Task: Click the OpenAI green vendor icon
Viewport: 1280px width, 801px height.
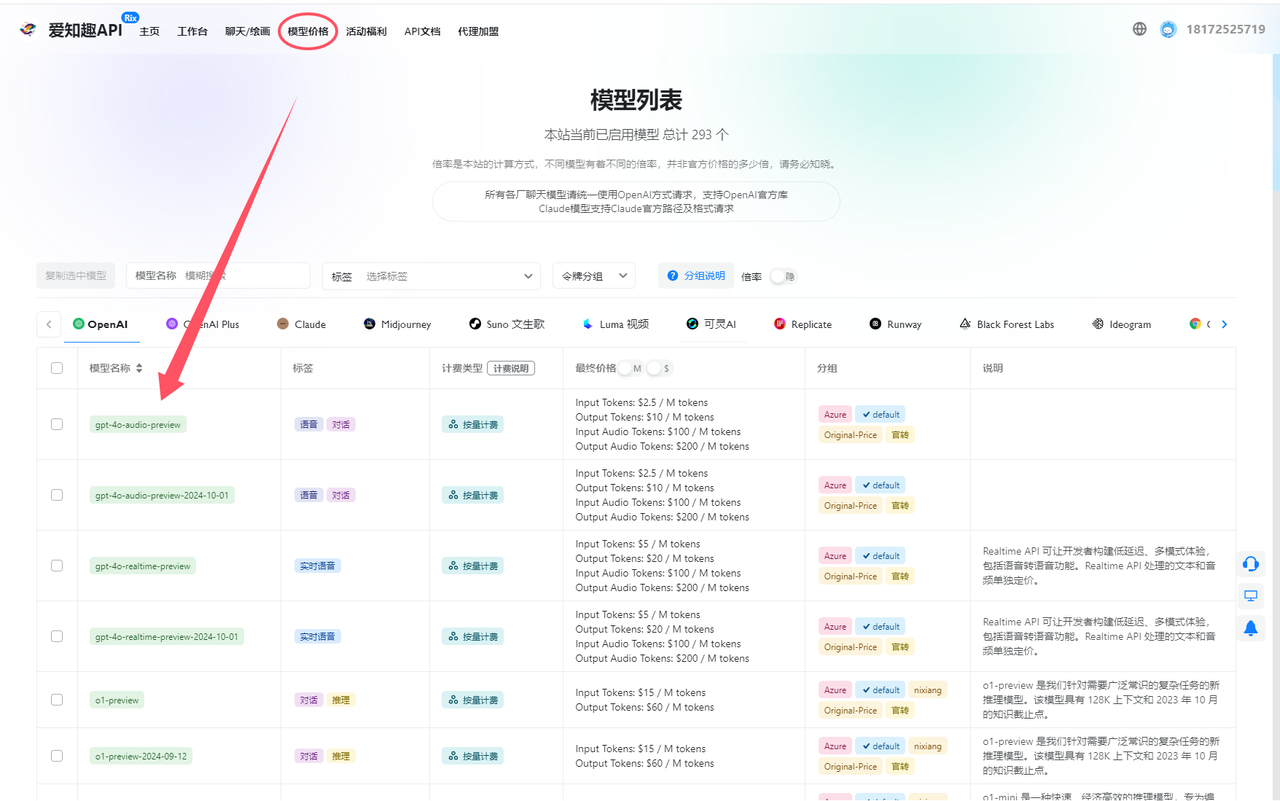Action: pos(79,324)
